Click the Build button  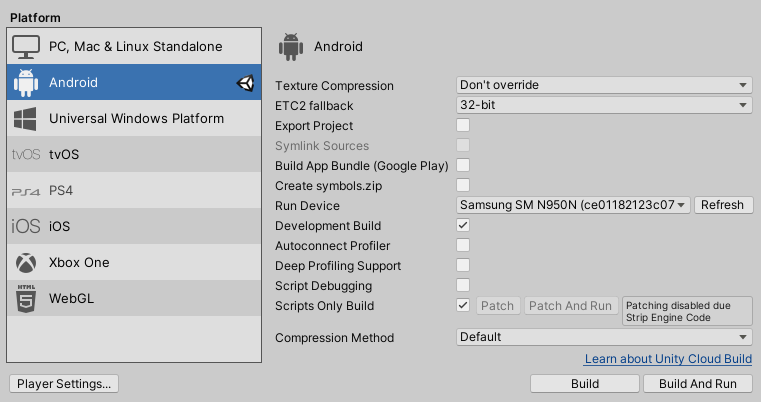click(585, 384)
